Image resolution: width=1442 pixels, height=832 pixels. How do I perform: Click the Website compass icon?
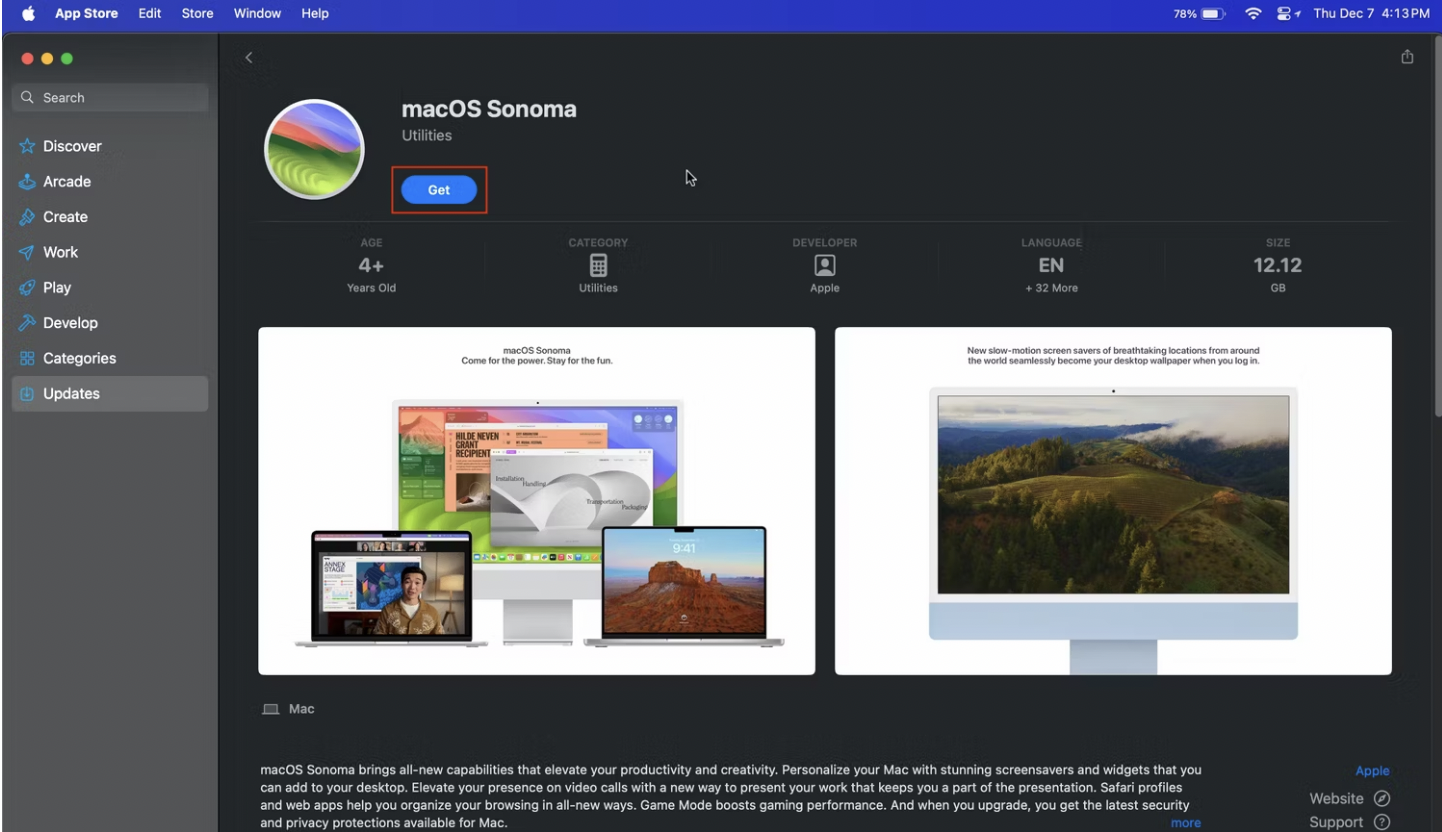click(1382, 798)
